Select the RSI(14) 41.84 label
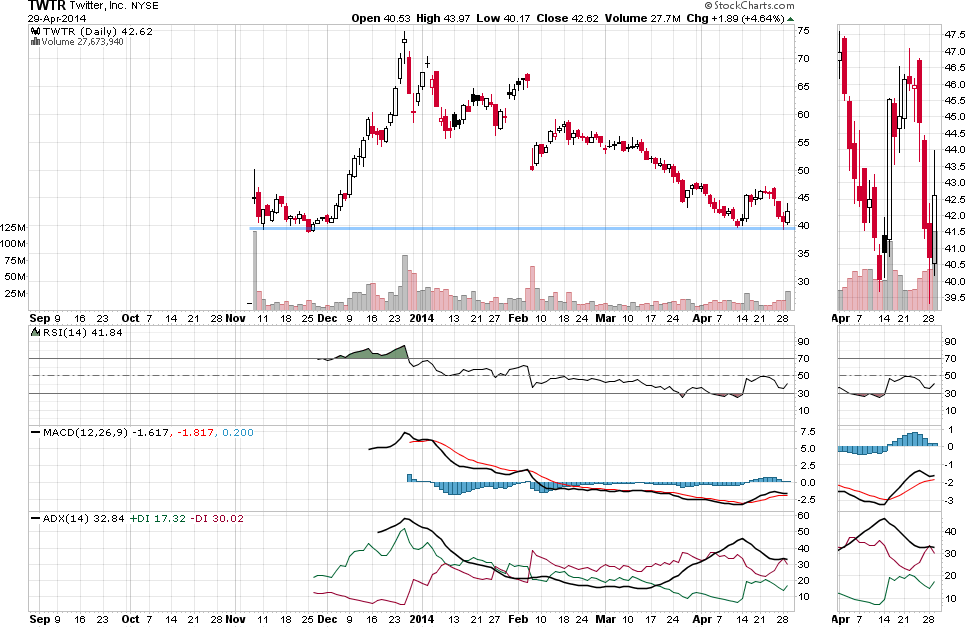Viewport: 965px width, 627px height. coord(82,332)
